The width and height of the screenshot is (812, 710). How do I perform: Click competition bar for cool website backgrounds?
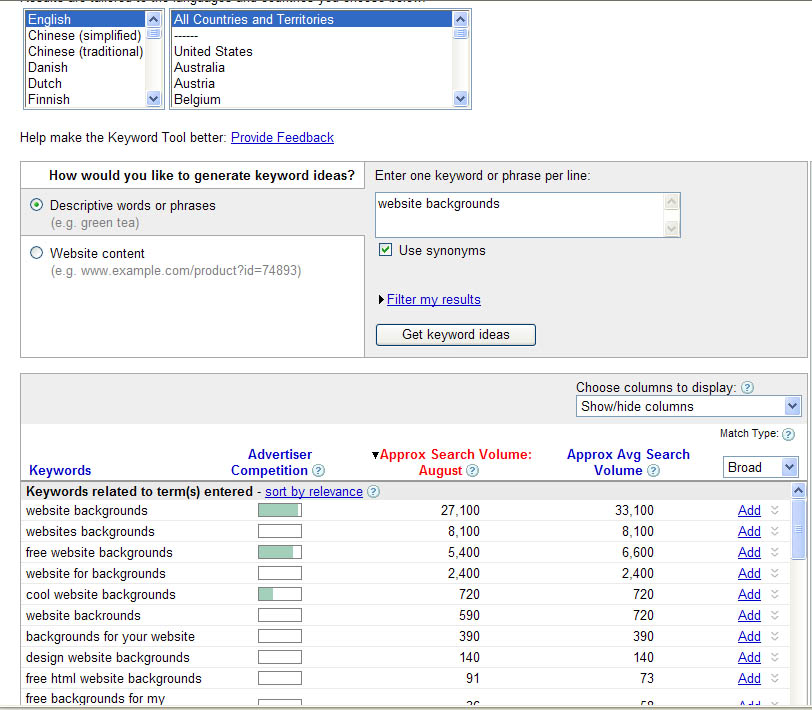[279, 595]
